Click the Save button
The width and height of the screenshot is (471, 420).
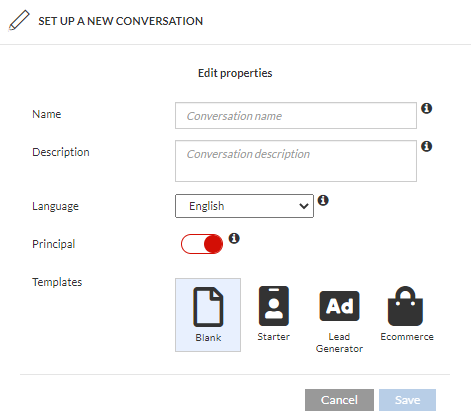coord(407,400)
